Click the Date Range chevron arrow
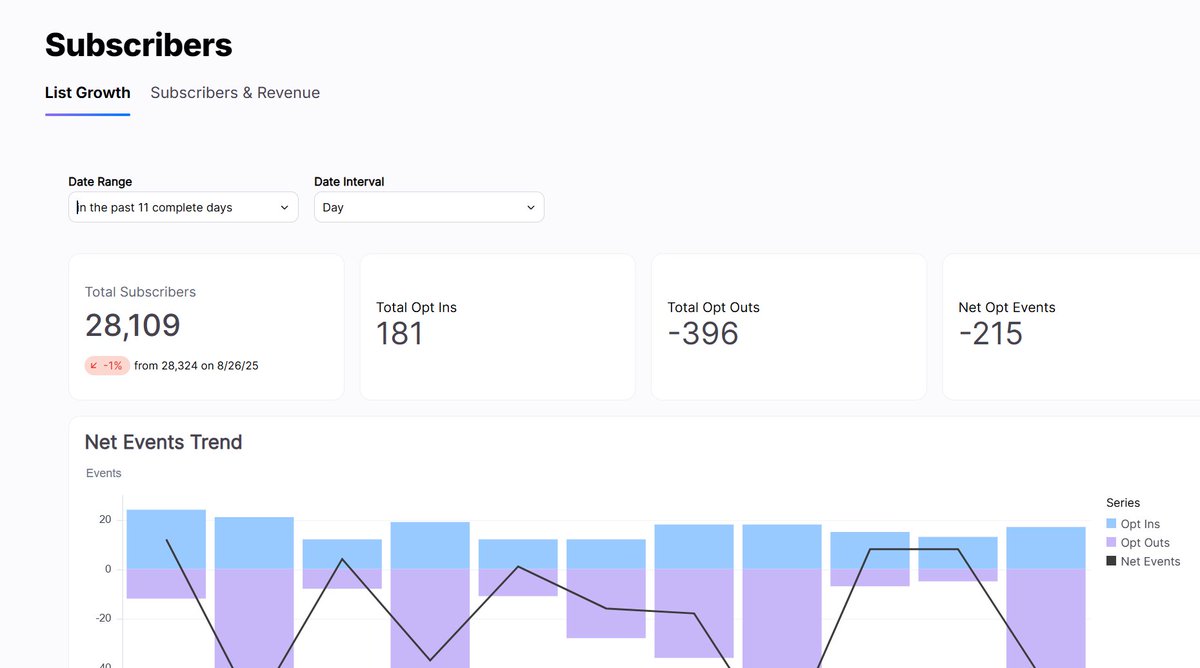Viewport: 1200px width, 668px height. [284, 207]
